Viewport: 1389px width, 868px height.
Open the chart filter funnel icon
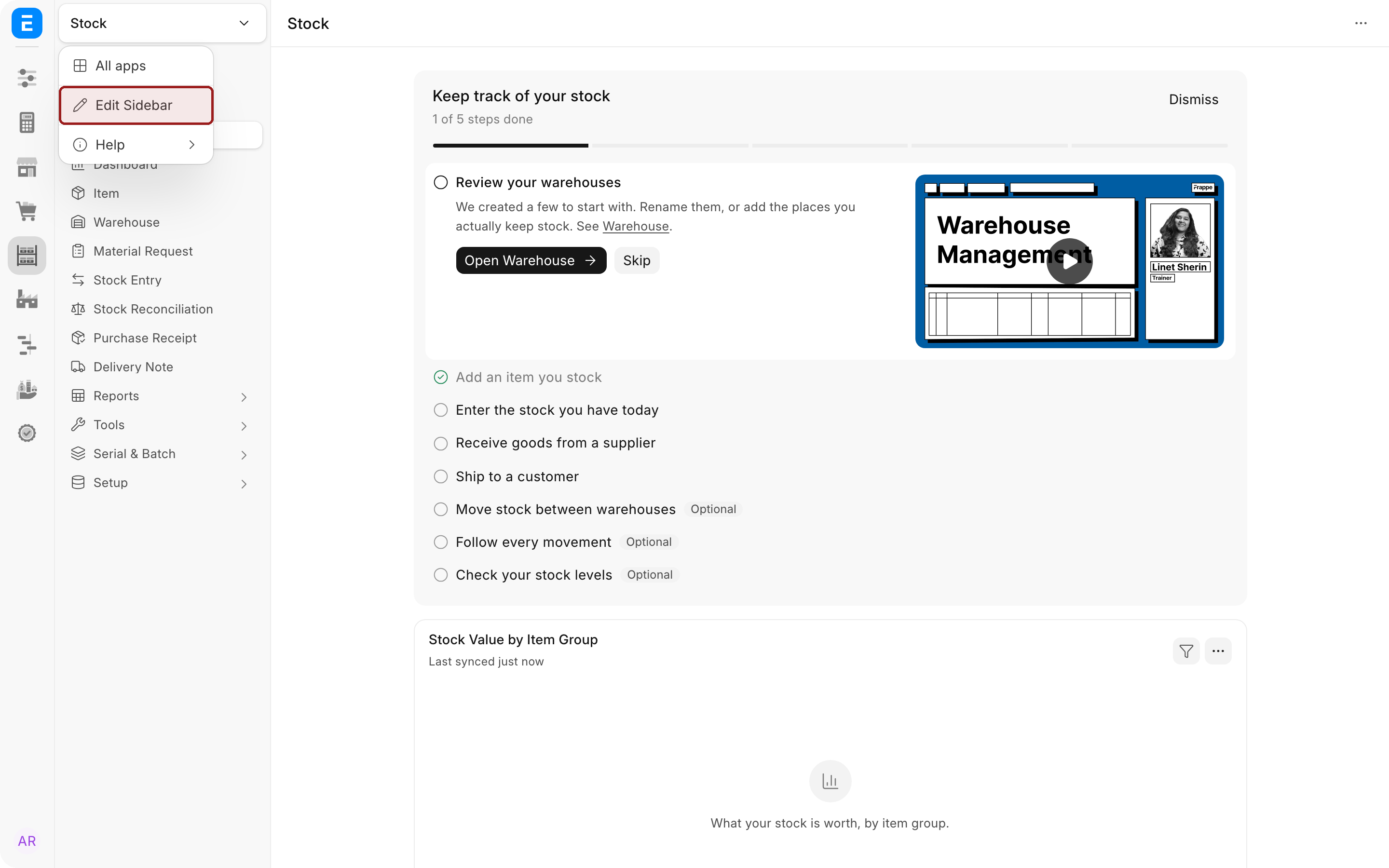pos(1186,651)
